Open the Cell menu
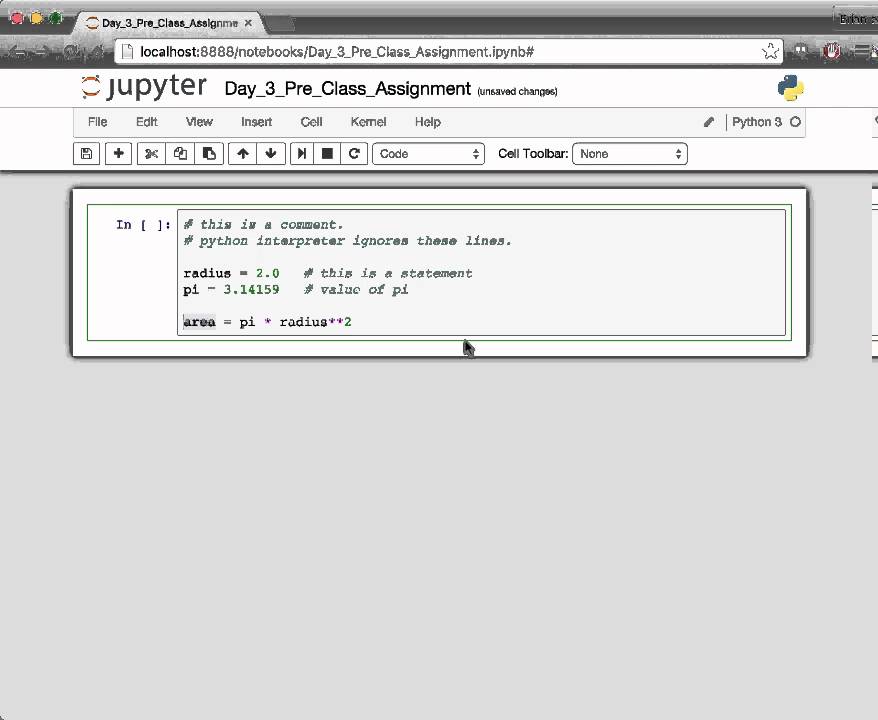Image resolution: width=878 pixels, height=720 pixels. (311, 122)
